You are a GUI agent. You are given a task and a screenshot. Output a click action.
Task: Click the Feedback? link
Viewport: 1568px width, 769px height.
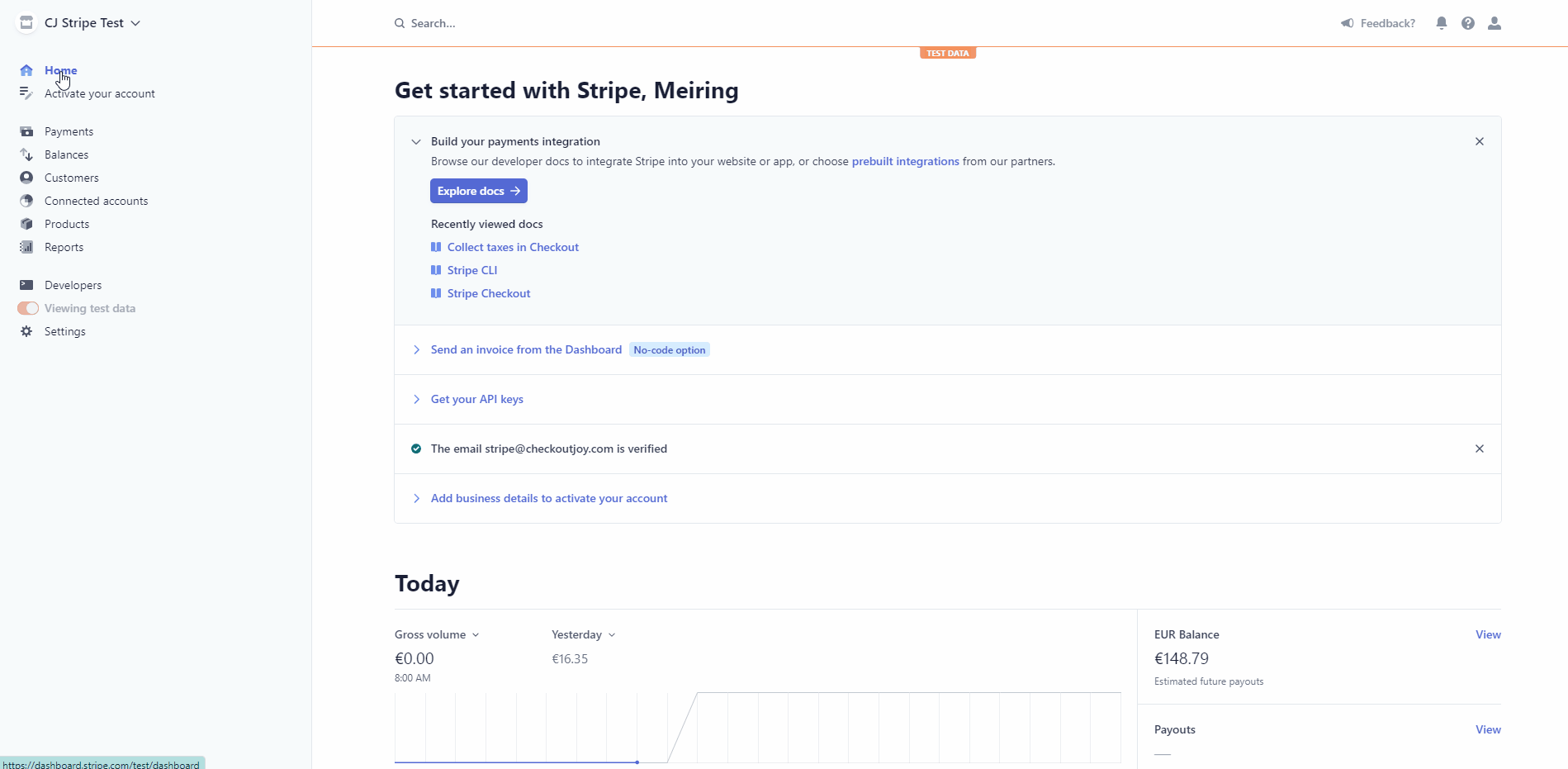[1387, 23]
